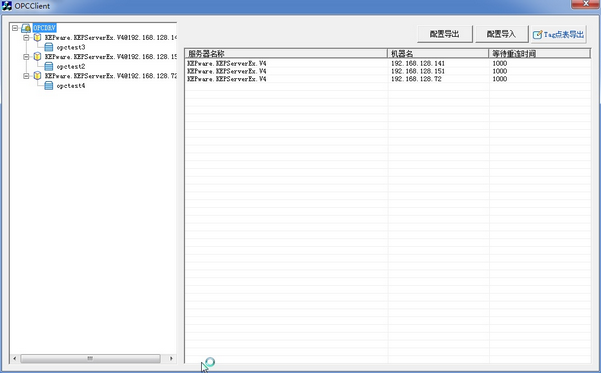Screen dimensions: 601x373
Task: Collapse the OPCDRV root tree node
Action: (15, 28)
